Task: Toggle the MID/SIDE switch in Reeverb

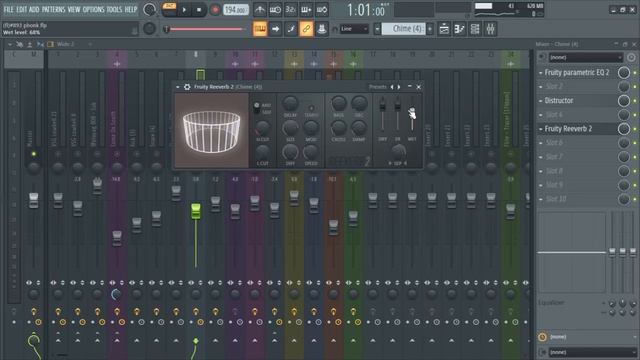Action: [256, 108]
